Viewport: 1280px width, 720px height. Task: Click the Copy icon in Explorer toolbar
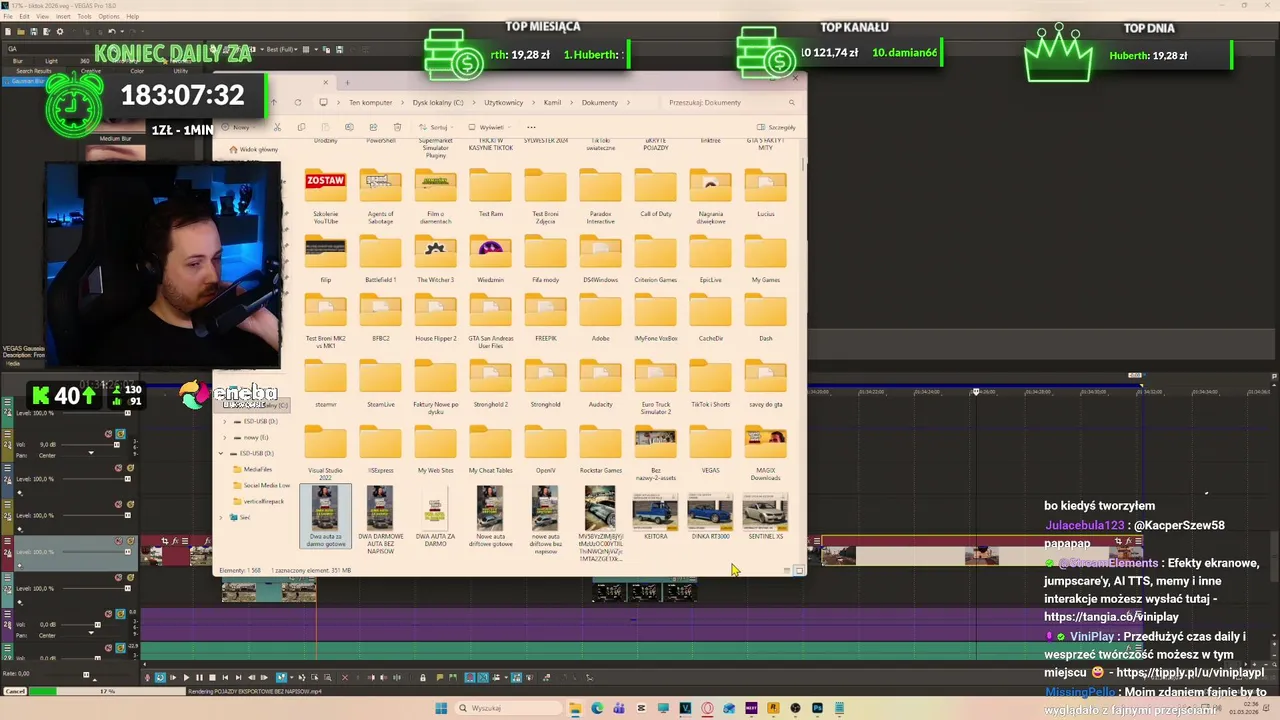(x=301, y=127)
